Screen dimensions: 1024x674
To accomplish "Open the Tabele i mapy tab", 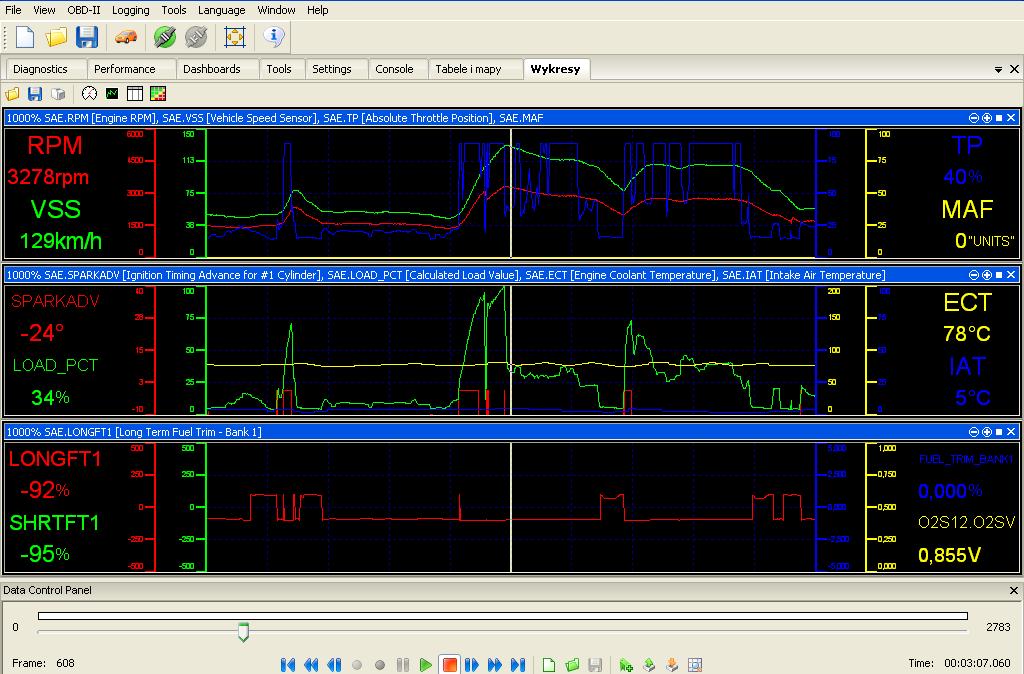I will [468, 69].
